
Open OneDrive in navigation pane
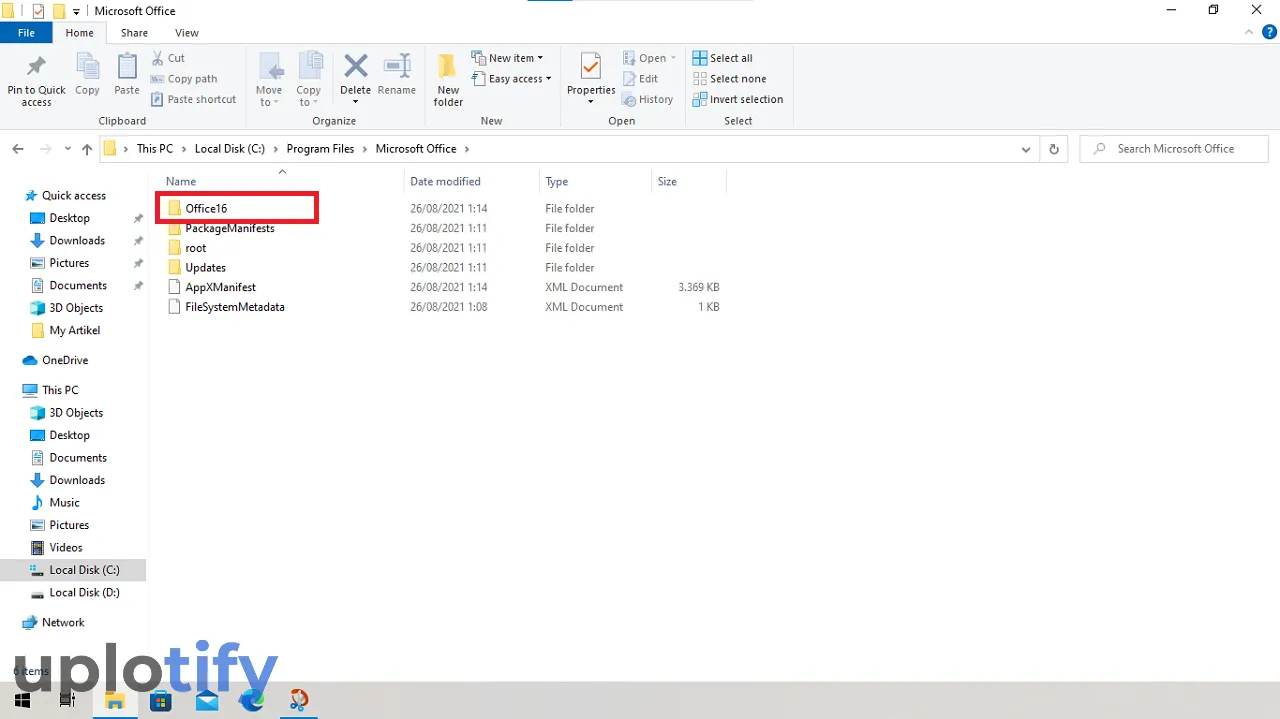[x=65, y=360]
